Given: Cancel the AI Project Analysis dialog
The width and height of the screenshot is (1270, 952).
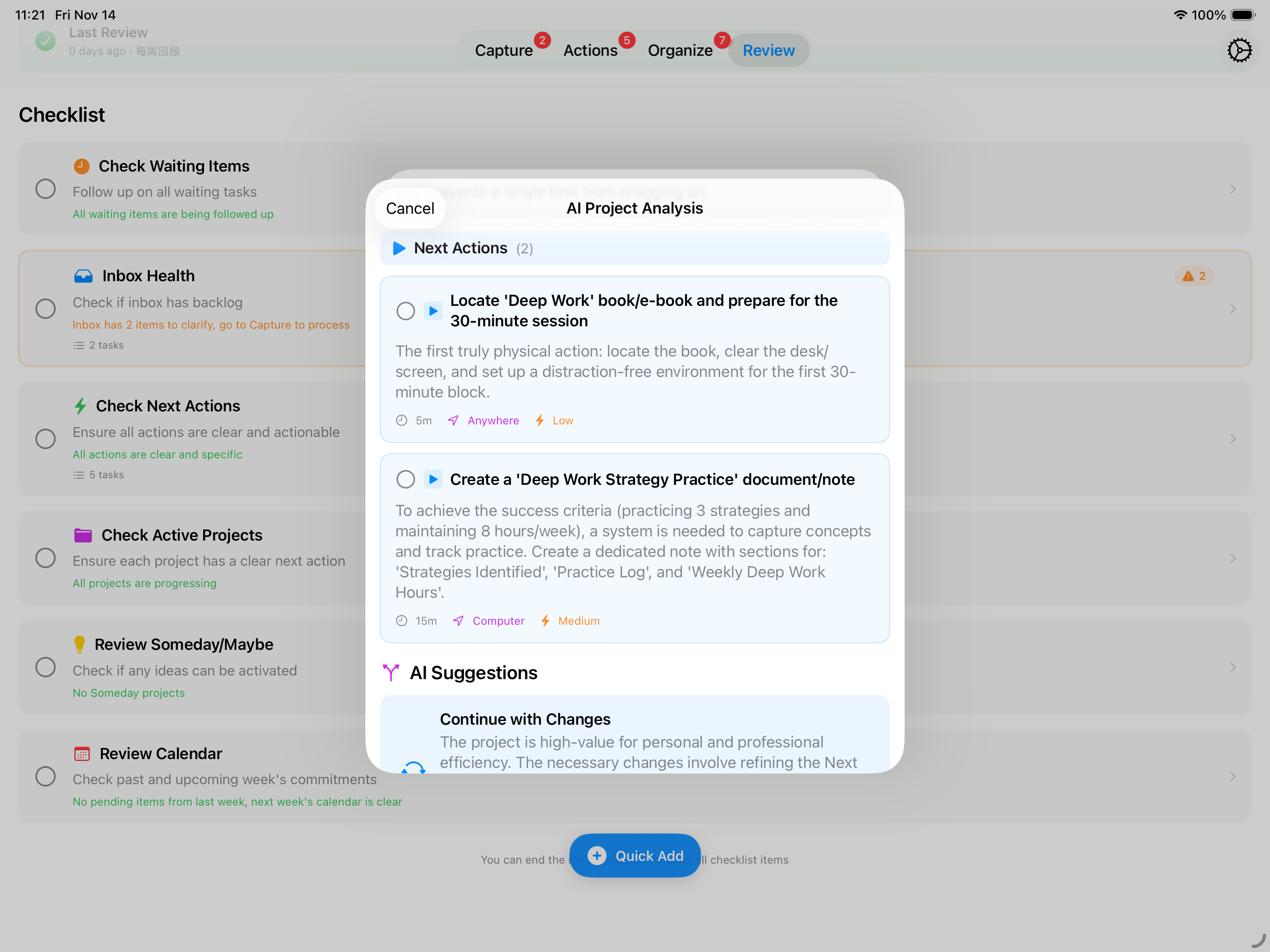Looking at the screenshot, I should point(410,208).
